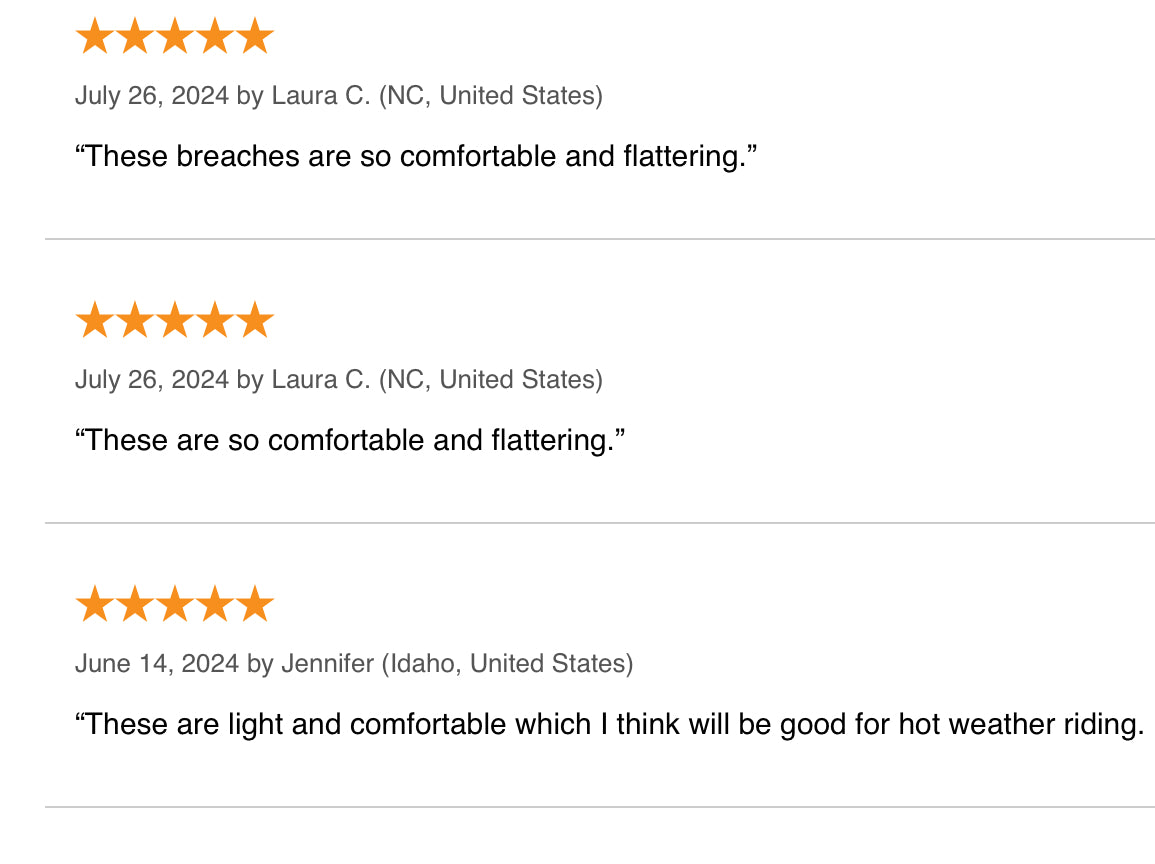The height and width of the screenshot is (864, 1155).
Task: Click first star of Jennifer's review
Action: [x=95, y=604]
